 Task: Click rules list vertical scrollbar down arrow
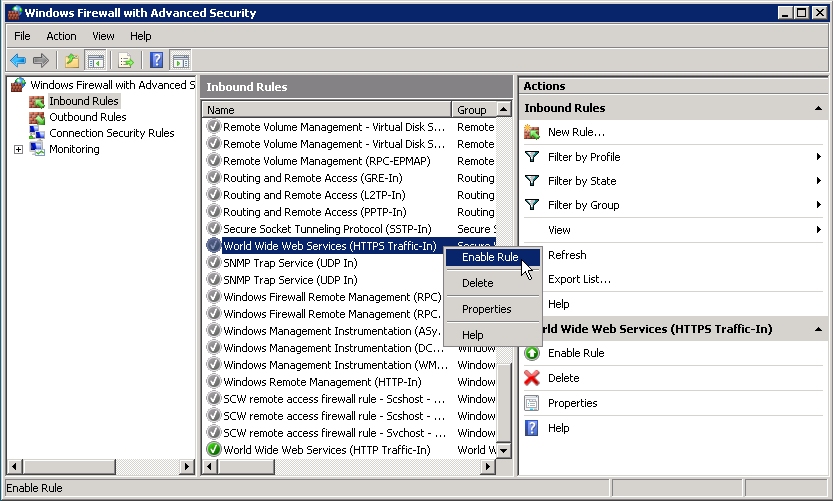pyautogui.click(x=503, y=450)
